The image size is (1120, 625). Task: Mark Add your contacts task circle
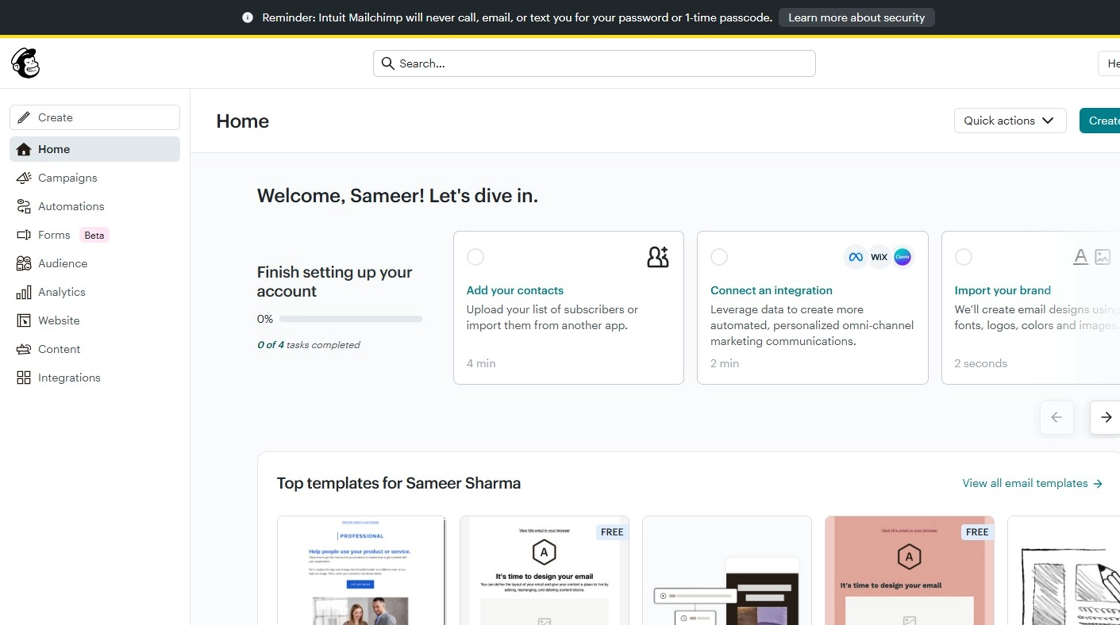(475, 256)
